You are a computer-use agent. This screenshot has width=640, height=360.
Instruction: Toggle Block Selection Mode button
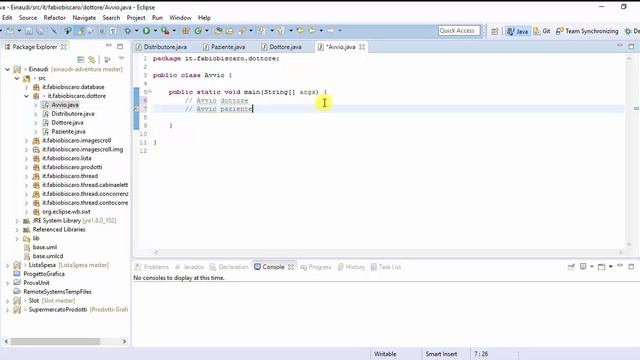[102, 31]
